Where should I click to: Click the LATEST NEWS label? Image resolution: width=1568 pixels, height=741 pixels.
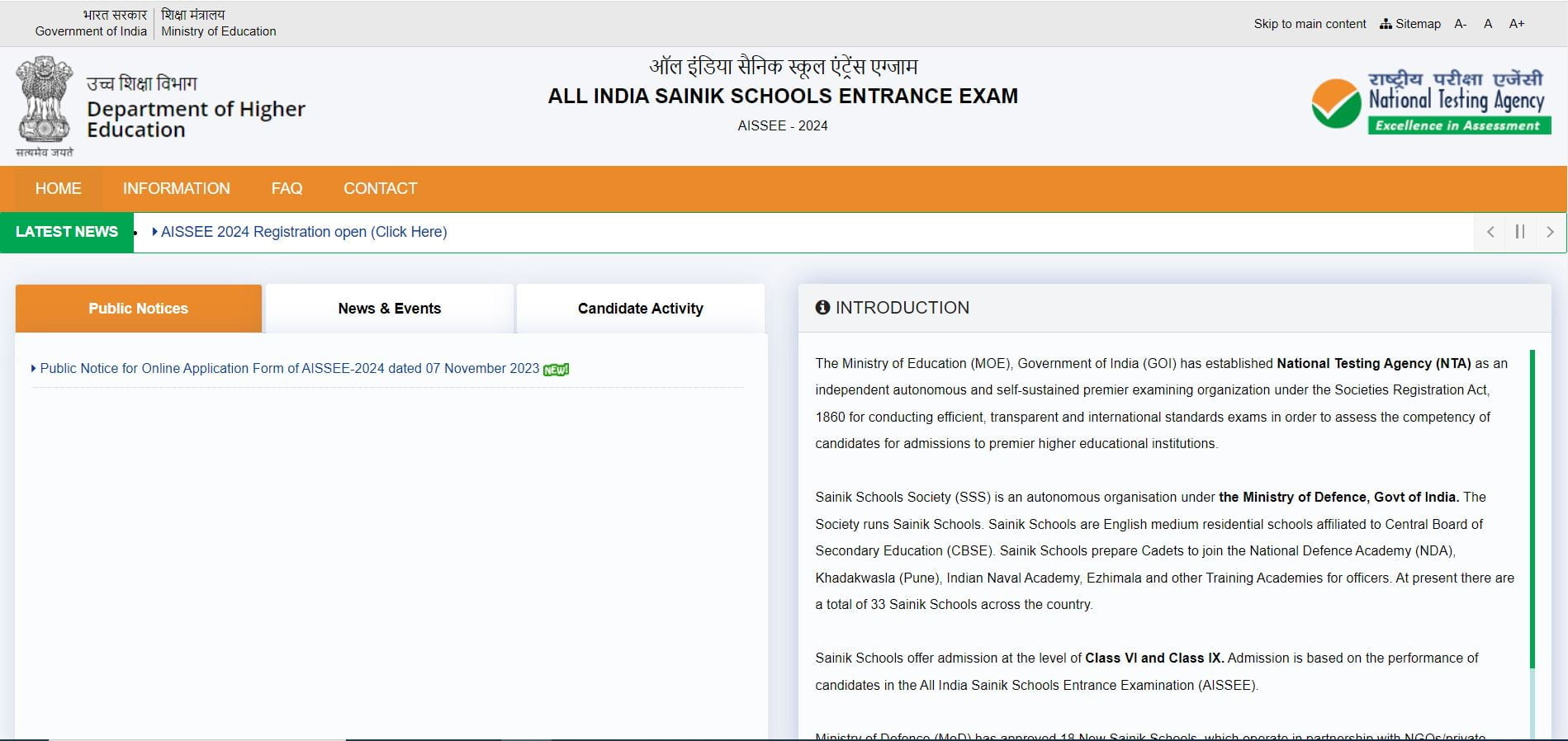point(67,232)
